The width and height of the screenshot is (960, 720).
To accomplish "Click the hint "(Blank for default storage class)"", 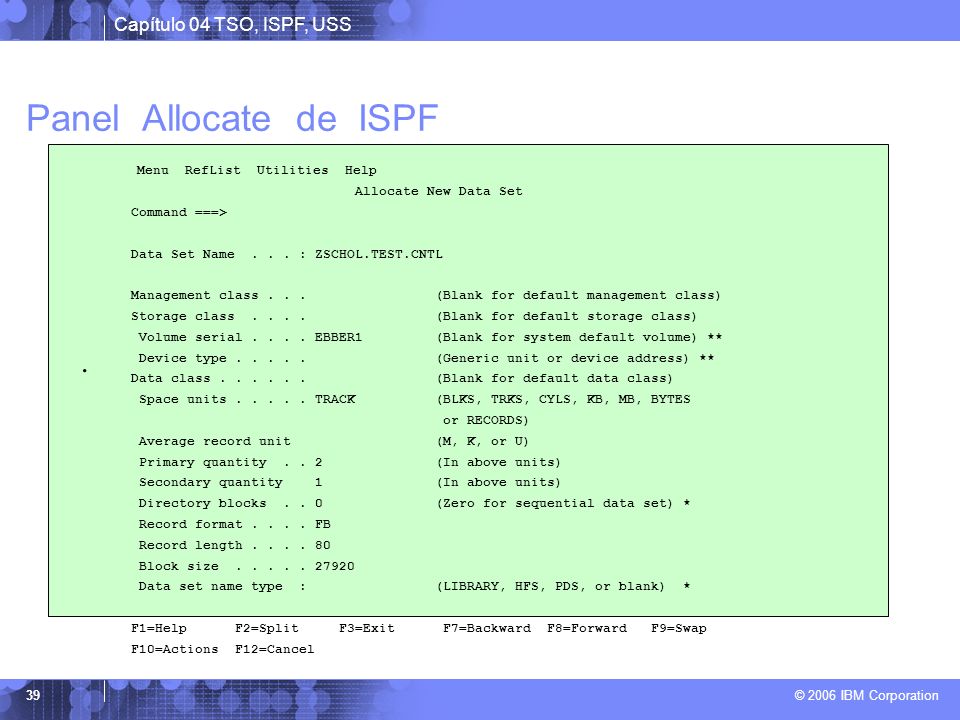I will tap(566, 317).
